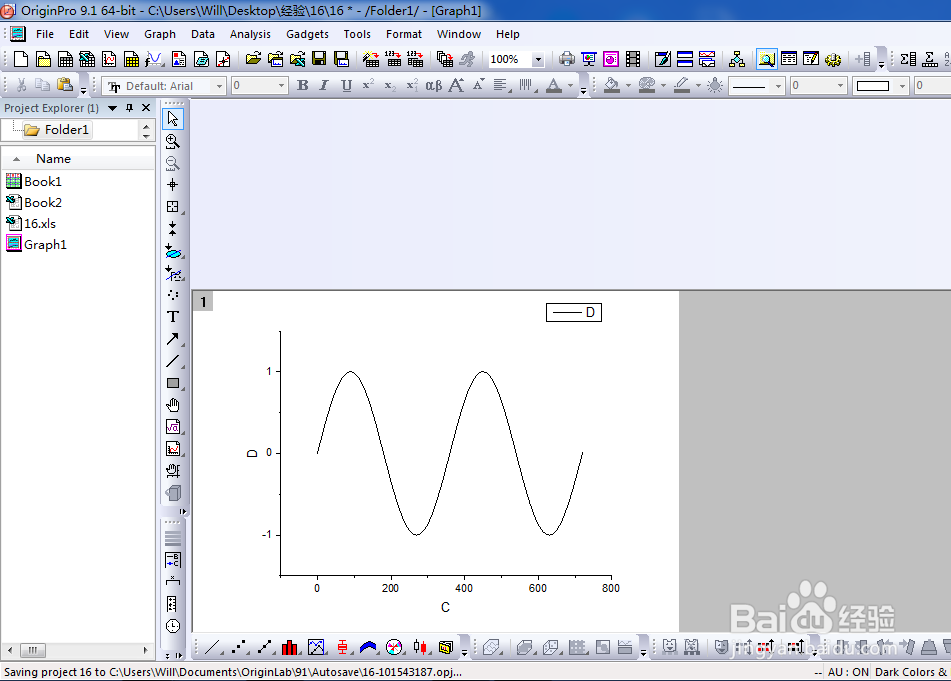Viewport: 951px width, 681px height.
Task: Click the Open file icon
Action: (253, 59)
